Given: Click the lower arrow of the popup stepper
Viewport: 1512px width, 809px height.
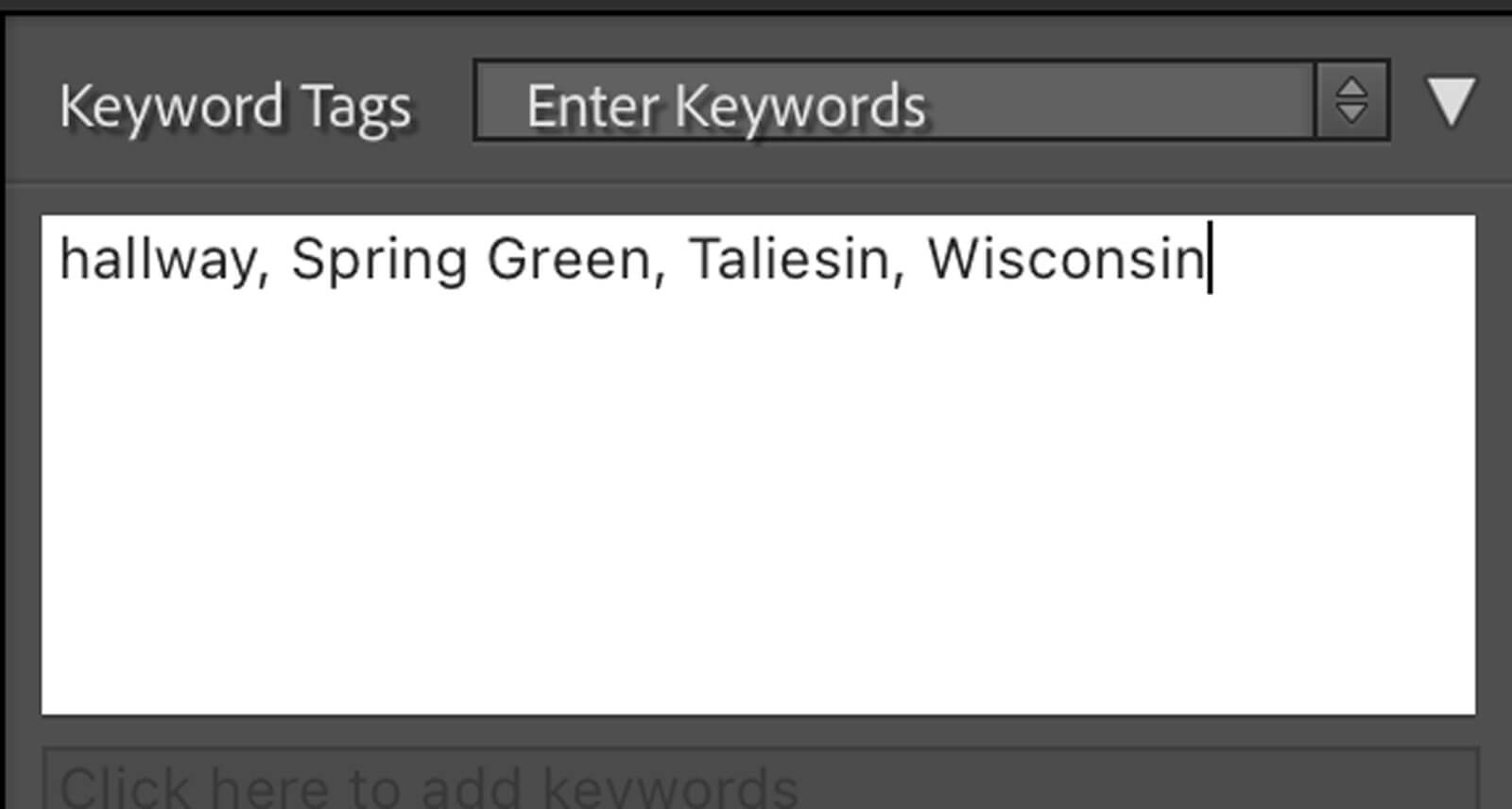Looking at the screenshot, I should (1351, 113).
